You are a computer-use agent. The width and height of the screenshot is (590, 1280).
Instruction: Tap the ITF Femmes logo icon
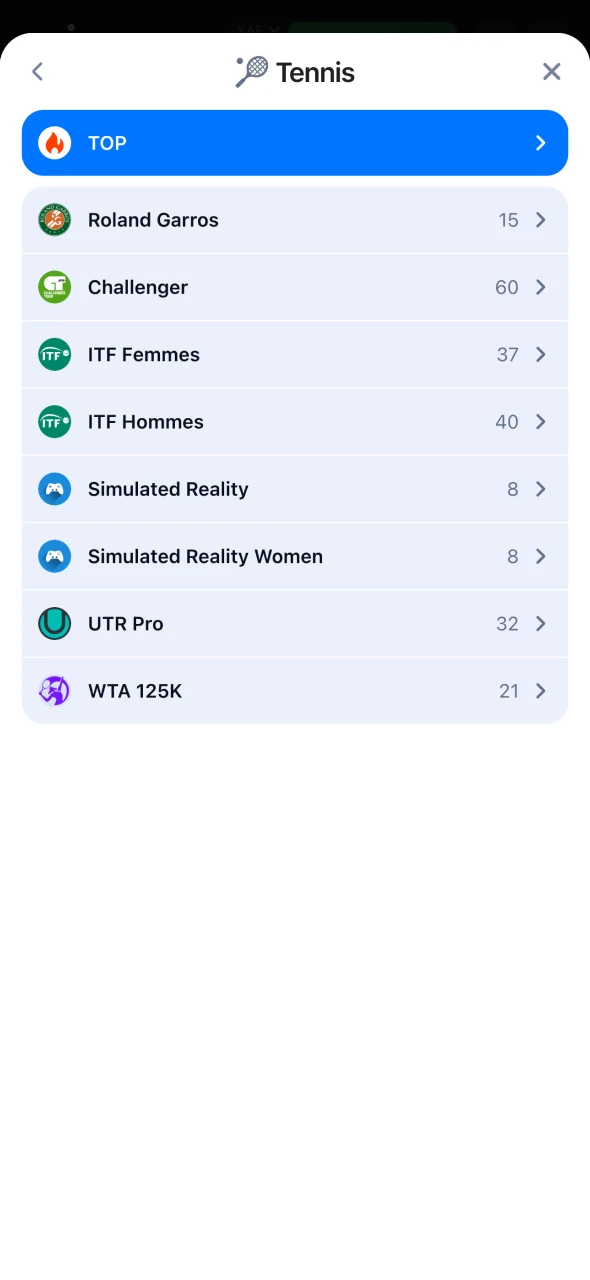click(55, 354)
